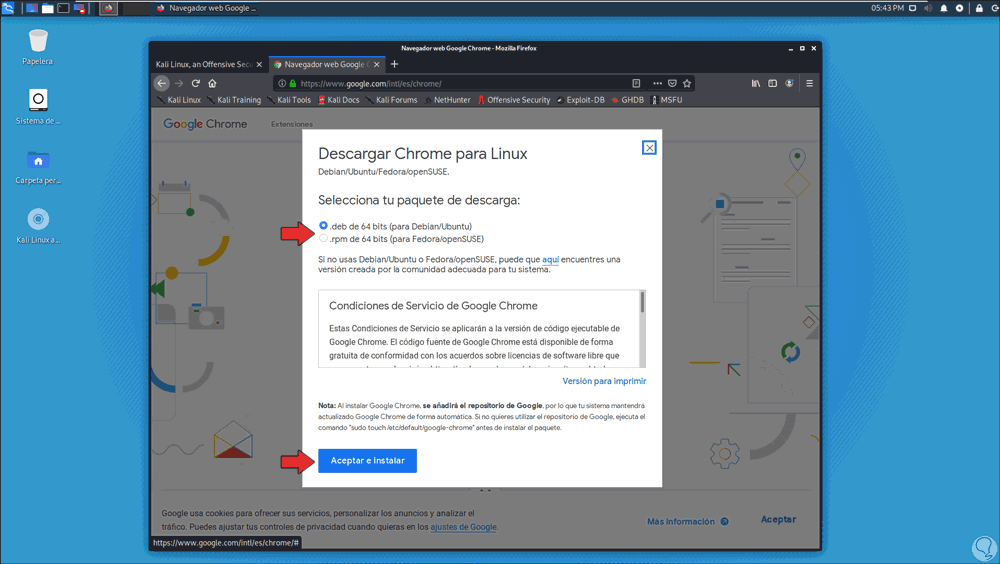
Task: Open the Kali applications menu in the top panel
Action: tap(8, 8)
